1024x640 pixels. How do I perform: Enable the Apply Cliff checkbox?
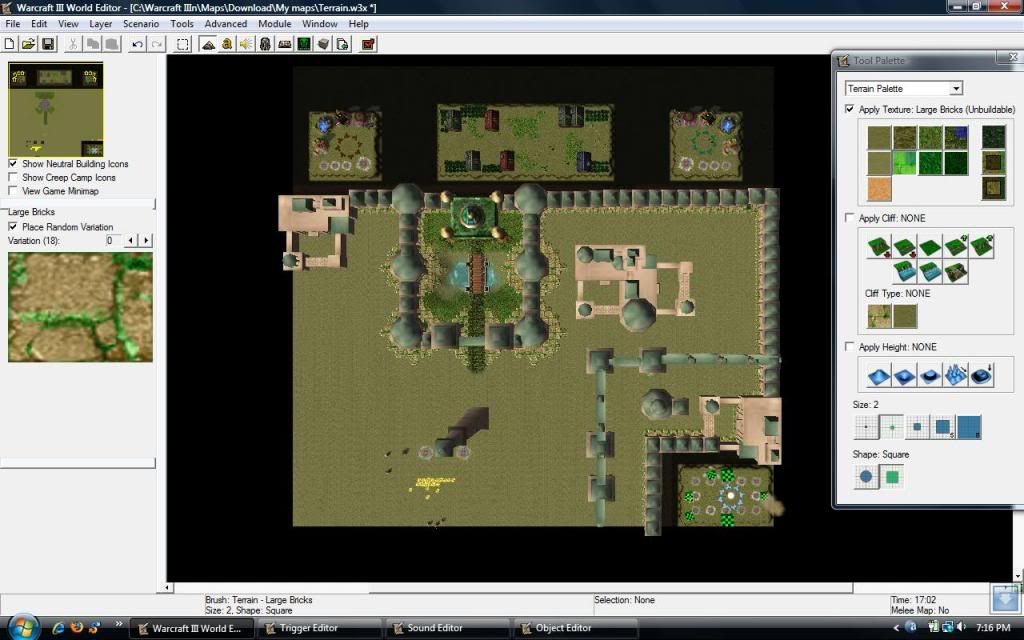850,217
